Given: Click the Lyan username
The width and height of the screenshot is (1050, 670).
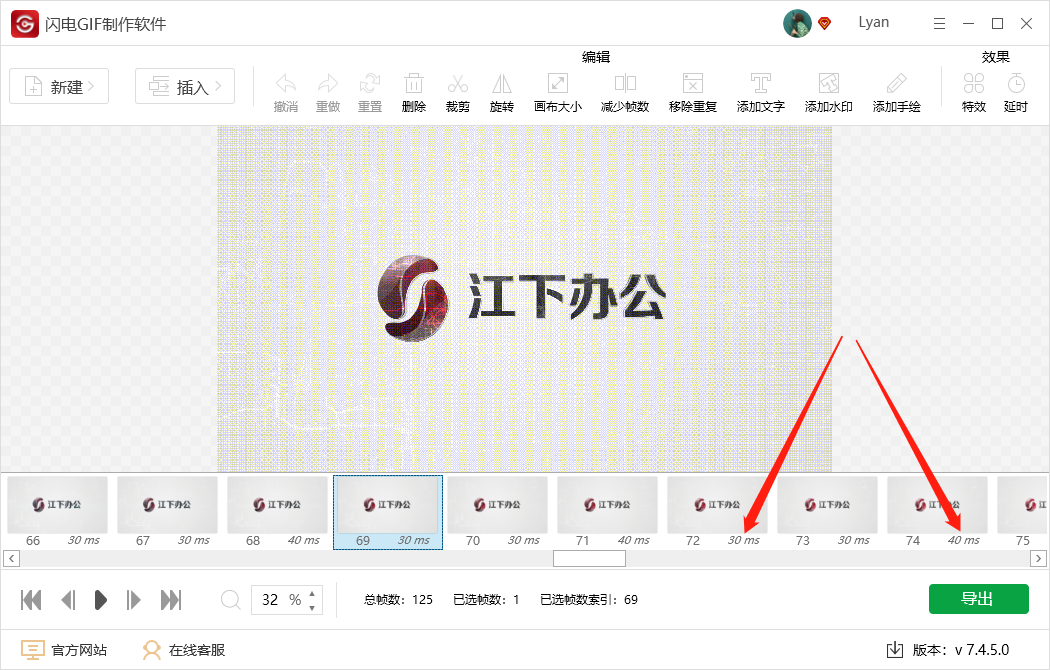Looking at the screenshot, I should click(874, 22).
